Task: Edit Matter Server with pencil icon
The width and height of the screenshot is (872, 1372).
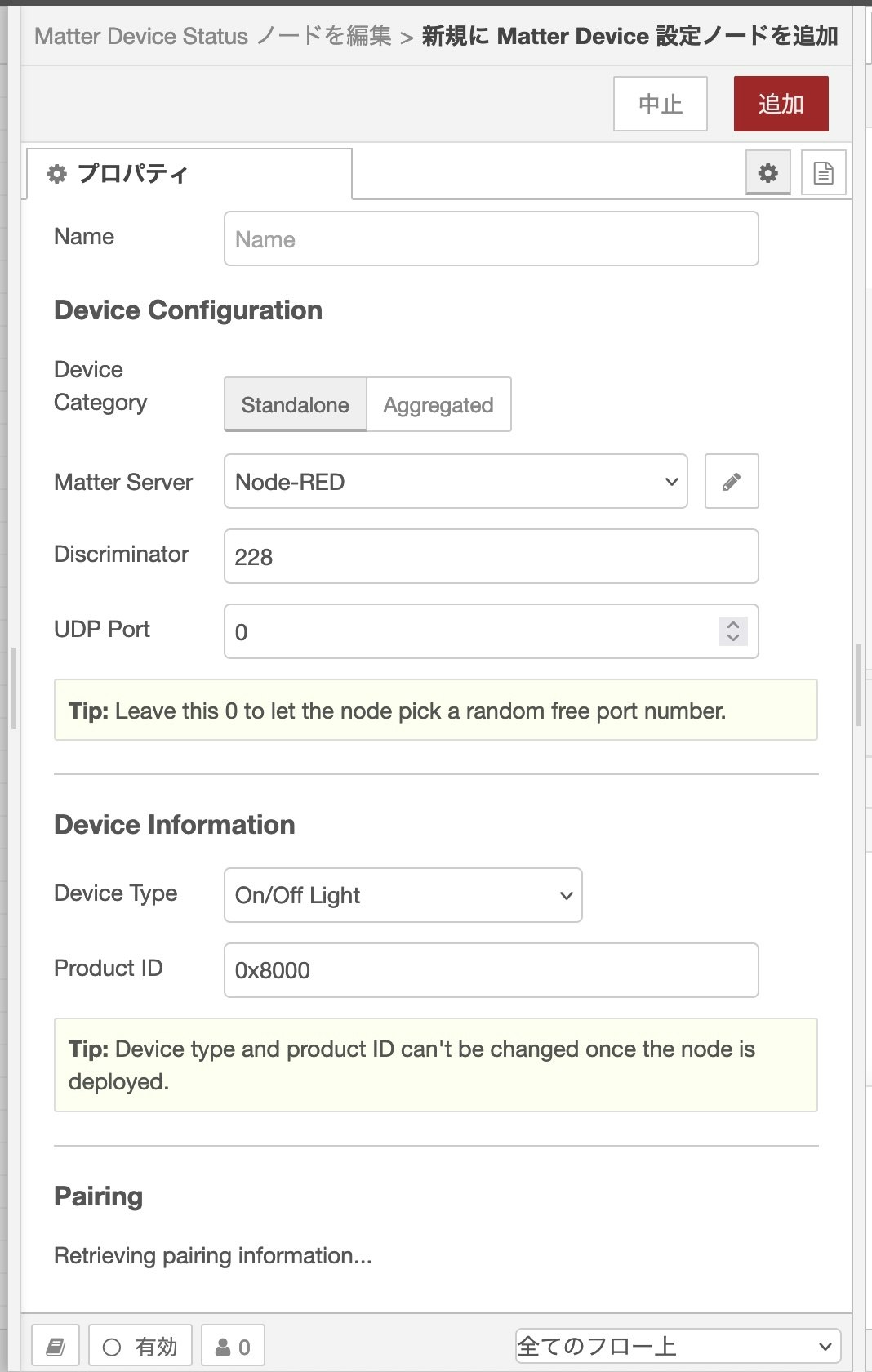Action: tap(732, 482)
